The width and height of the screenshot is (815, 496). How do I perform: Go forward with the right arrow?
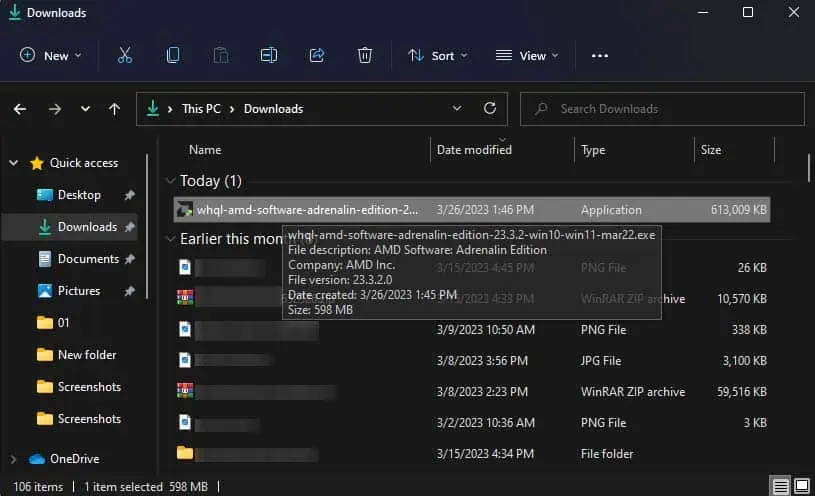pos(55,109)
